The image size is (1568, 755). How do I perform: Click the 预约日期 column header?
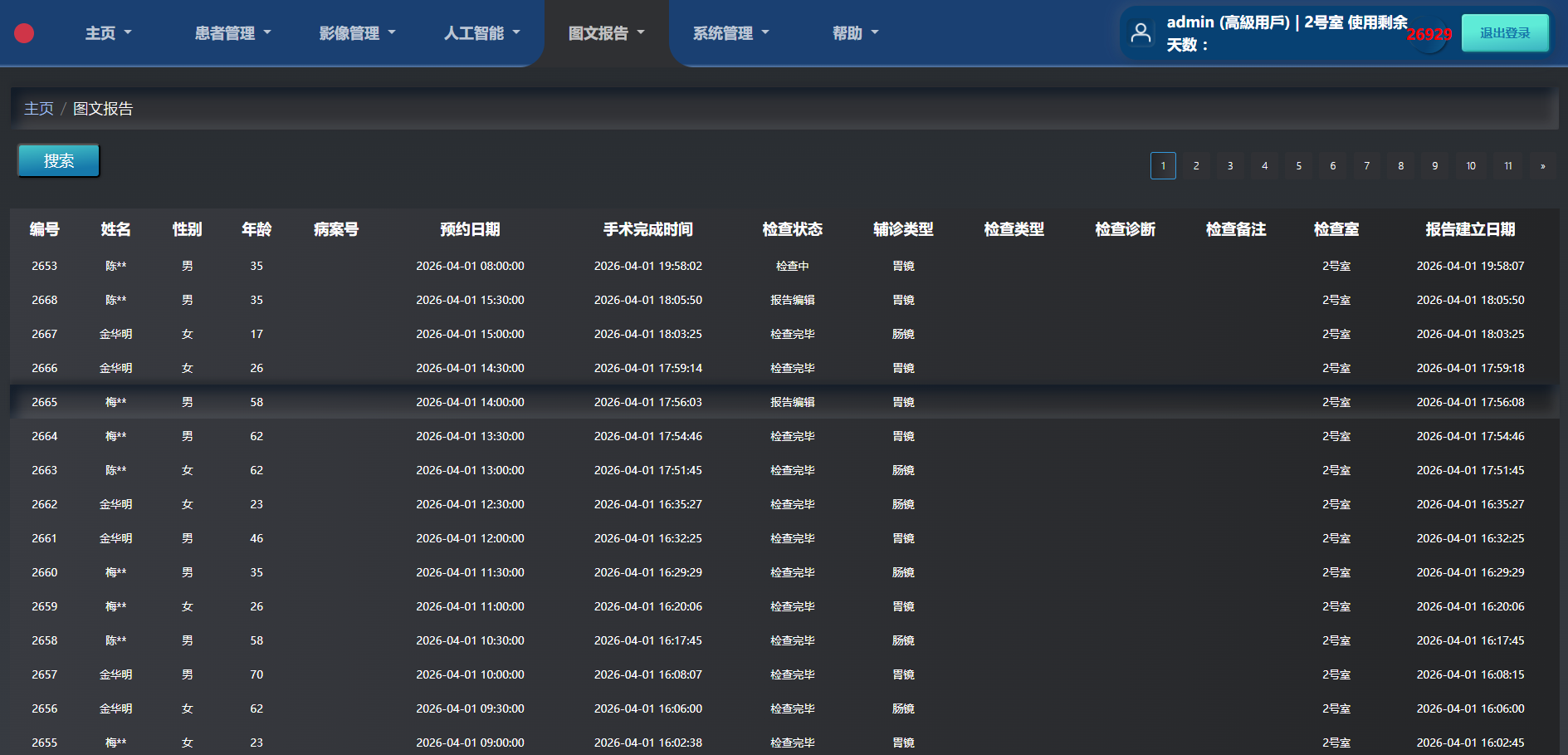click(x=470, y=229)
